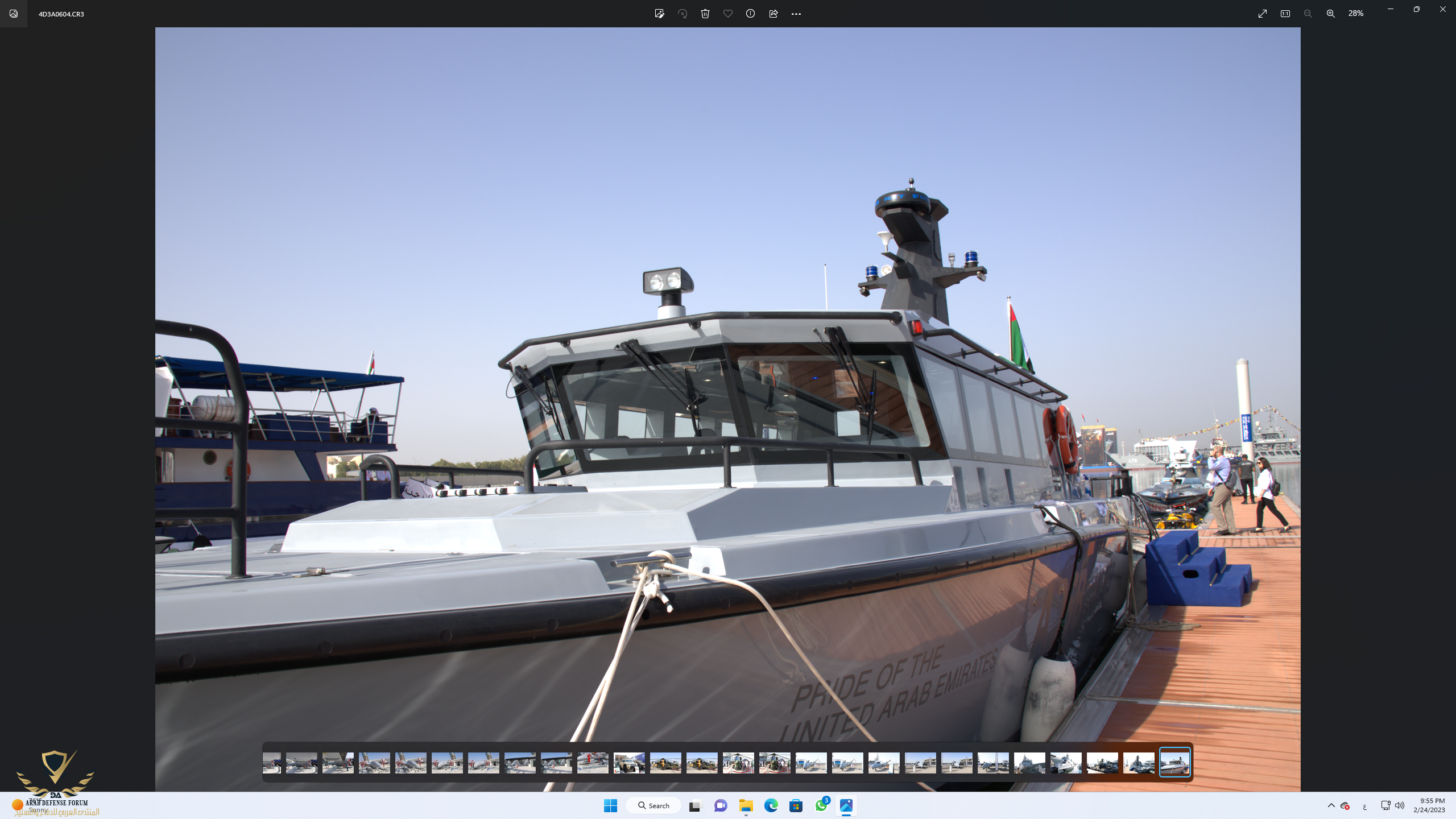The image size is (1456, 819).
Task: Open the Windows Start menu
Action: (x=610, y=805)
